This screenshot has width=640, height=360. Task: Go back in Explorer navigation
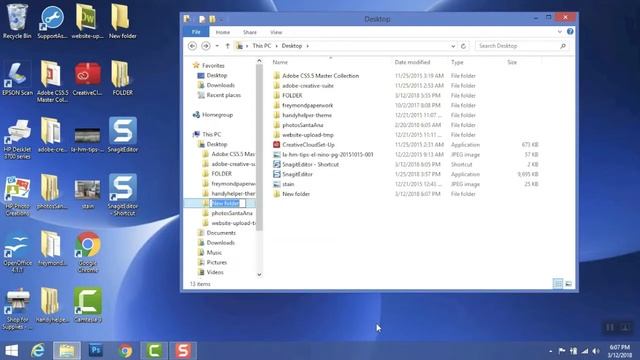pos(192,46)
